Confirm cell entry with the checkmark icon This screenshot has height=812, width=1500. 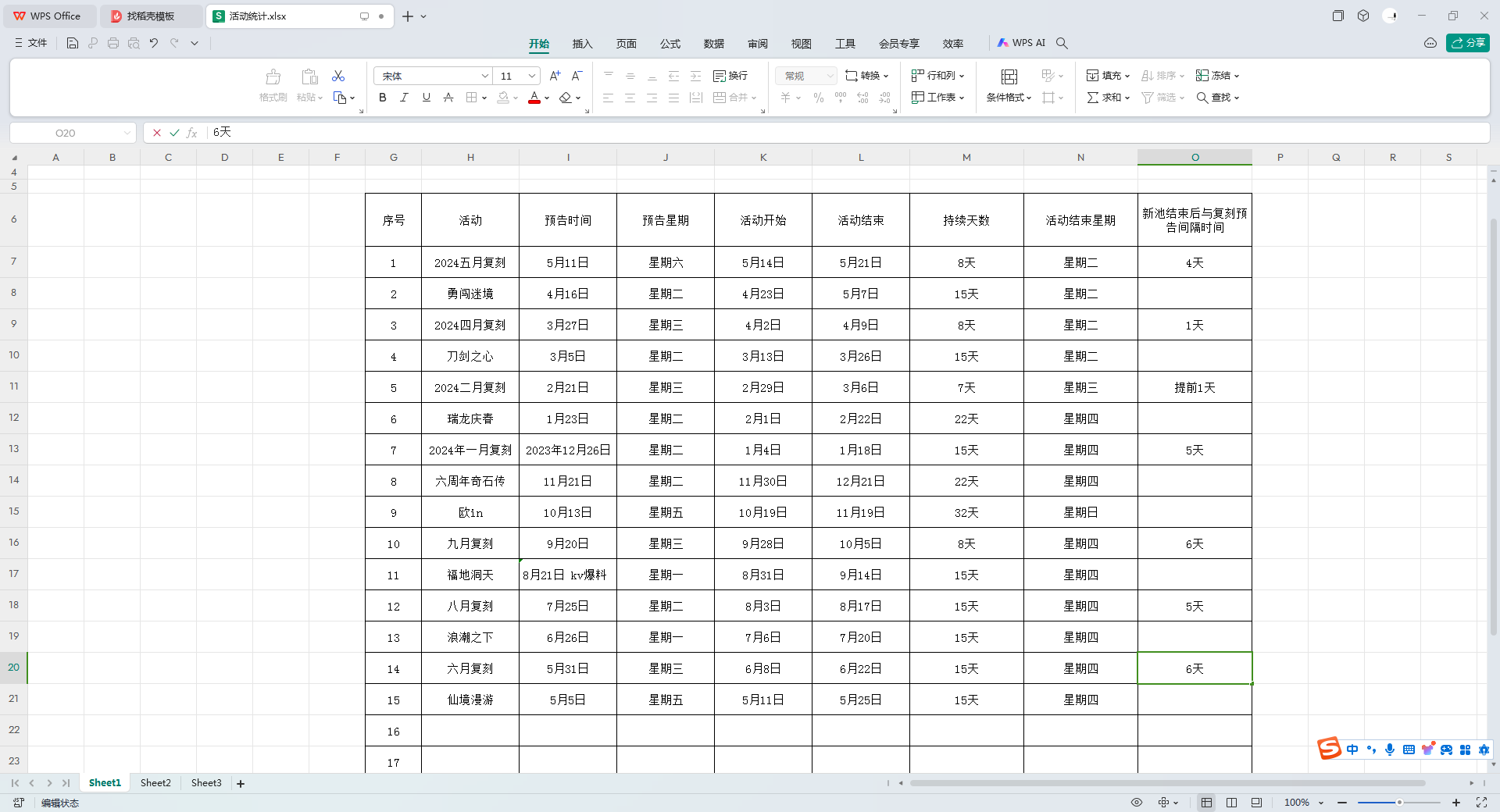174,133
